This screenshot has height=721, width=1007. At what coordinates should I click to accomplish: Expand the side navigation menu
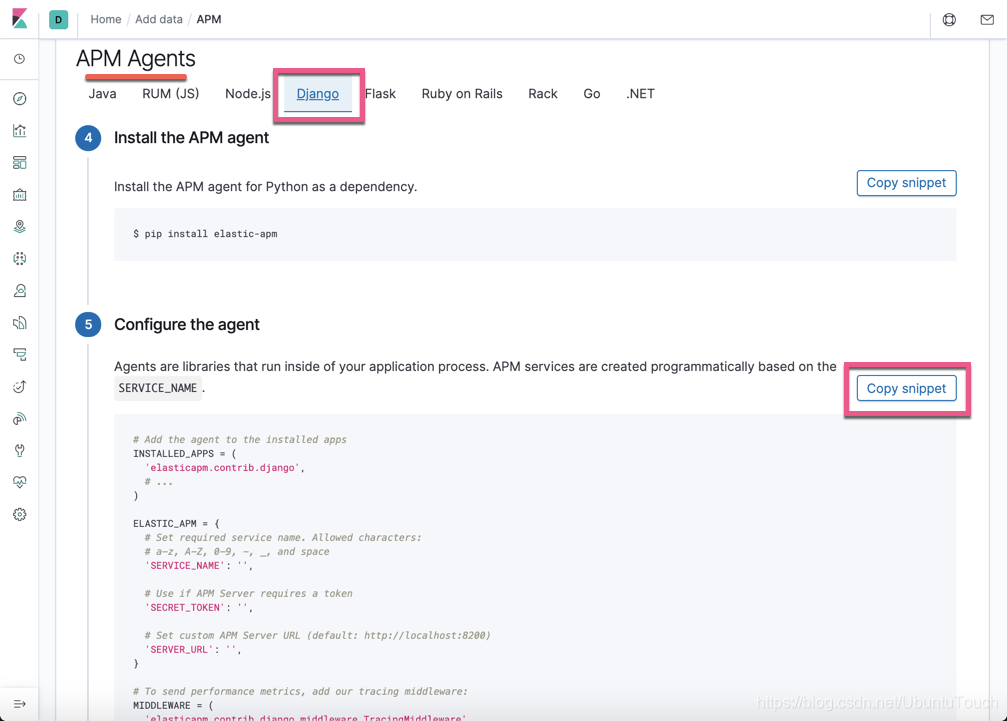[x=20, y=704]
